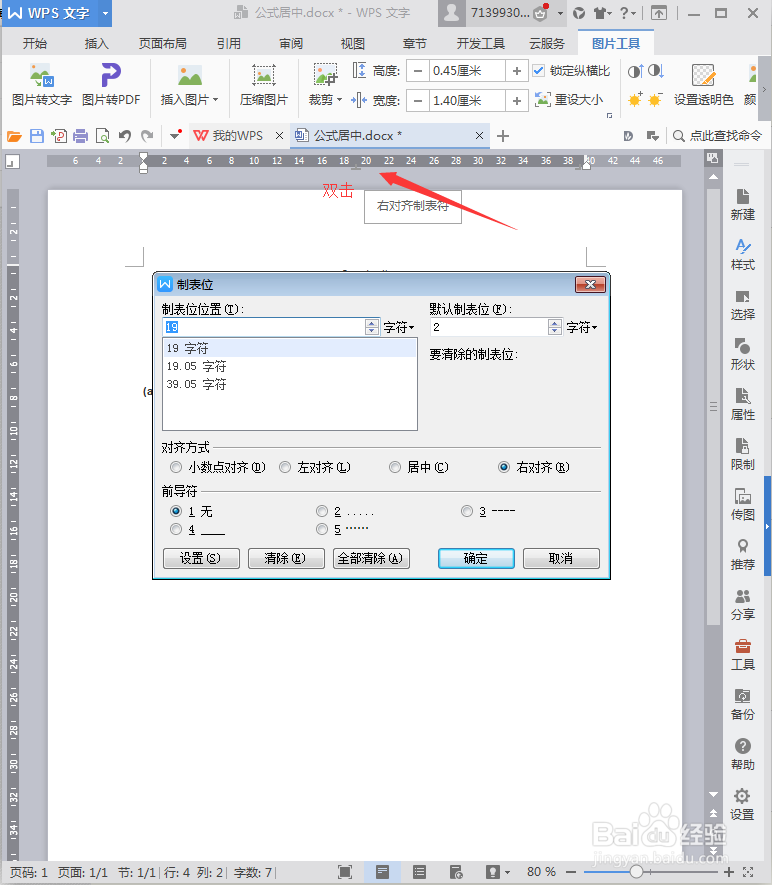Click the 清除(E) button in dialog
This screenshot has height=885, width=772.
click(286, 558)
